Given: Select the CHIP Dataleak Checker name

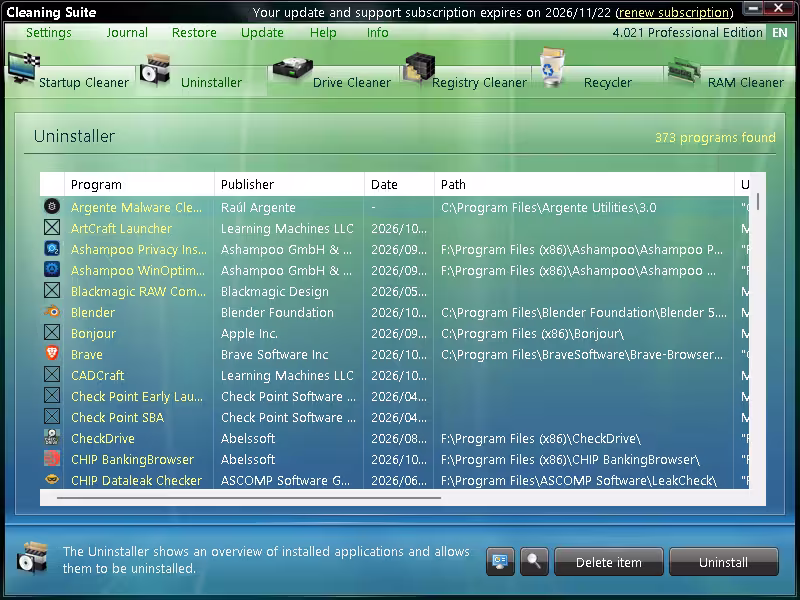Looking at the screenshot, I should click(136, 481).
